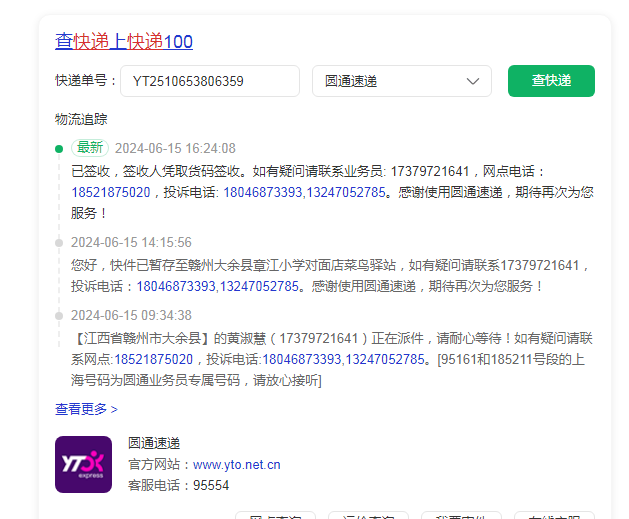This screenshot has height=519, width=629.
Task: Click 18521875020 in the 16:24:08 signed entry
Action: coord(111,192)
